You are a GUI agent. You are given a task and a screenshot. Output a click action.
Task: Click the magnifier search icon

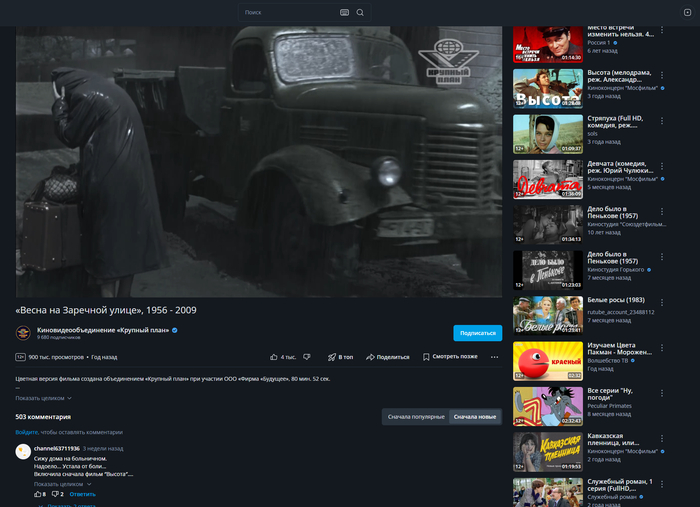point(360,12)
